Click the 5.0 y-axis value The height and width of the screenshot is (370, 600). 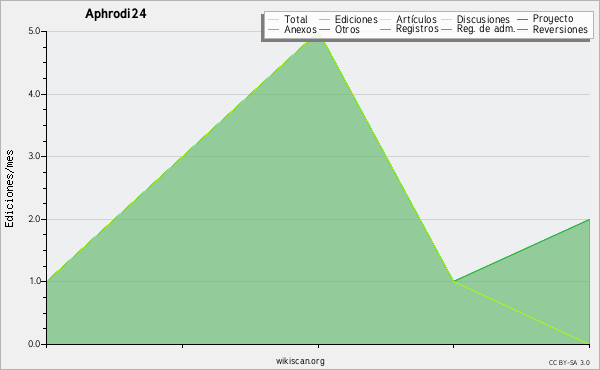point(34,31)
